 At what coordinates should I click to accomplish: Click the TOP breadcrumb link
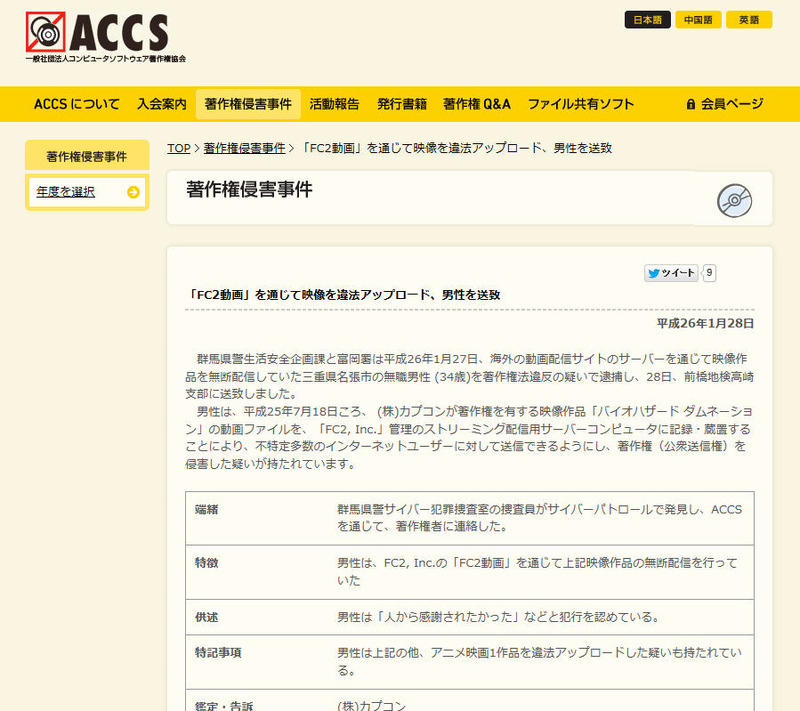178,148
